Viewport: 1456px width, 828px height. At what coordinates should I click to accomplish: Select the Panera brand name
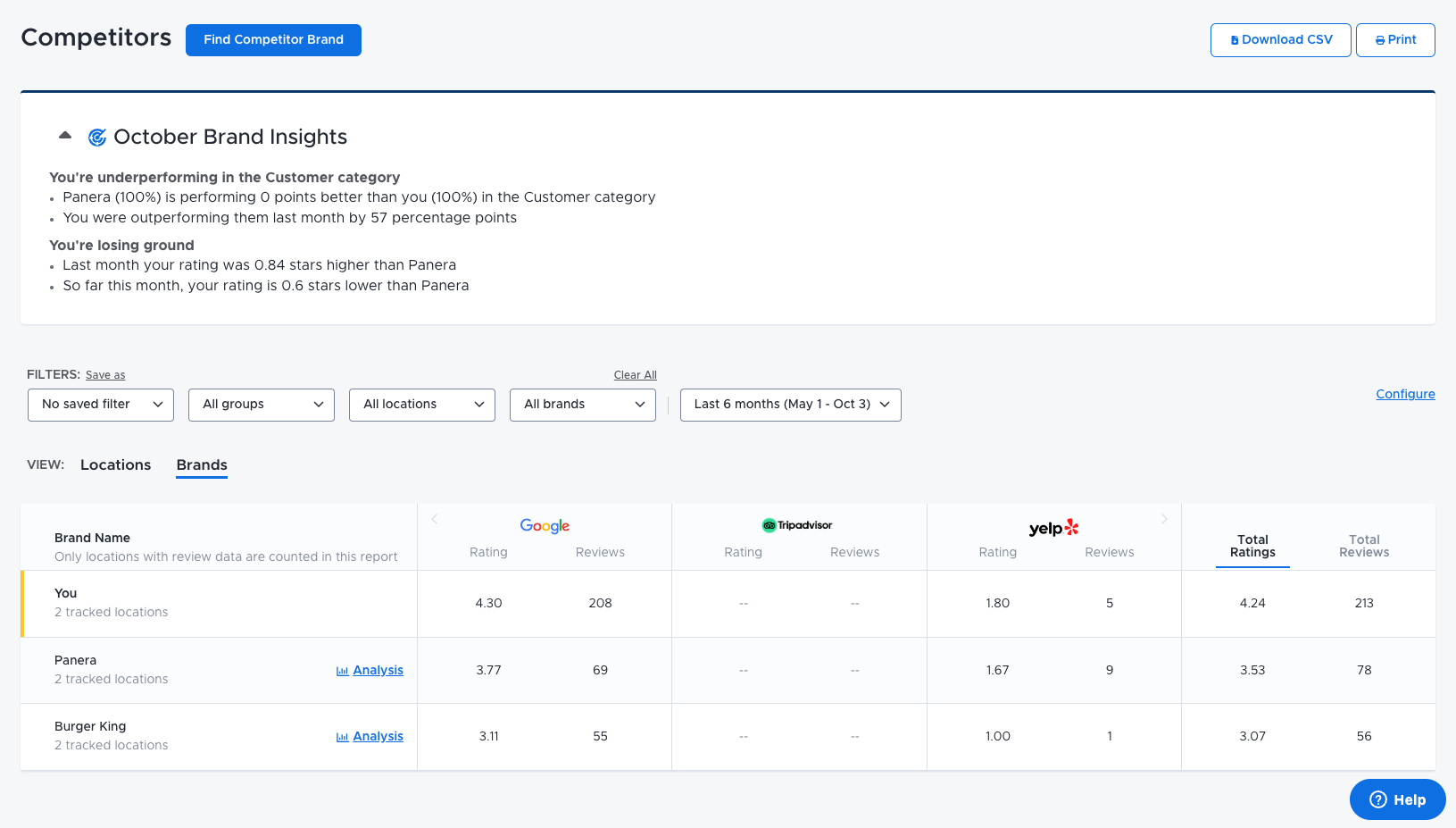[x=75, y=660]
